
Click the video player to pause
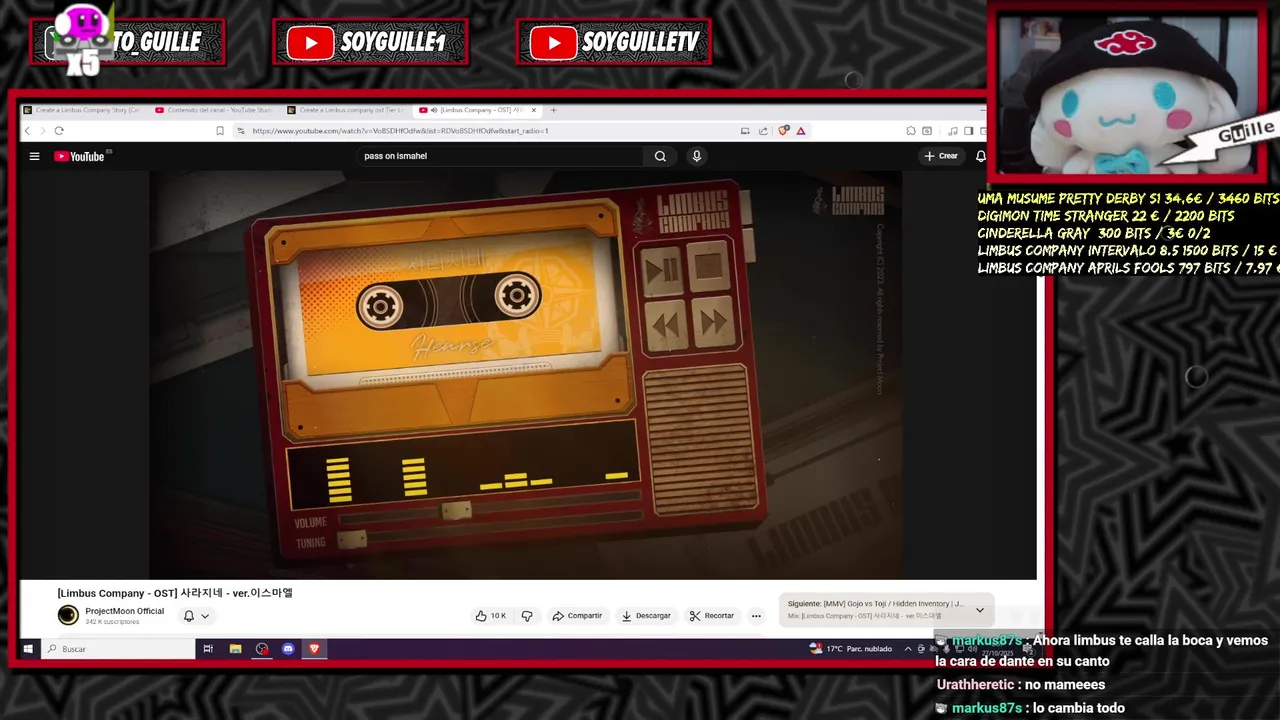pyautogui.click(x=526, y=375)
